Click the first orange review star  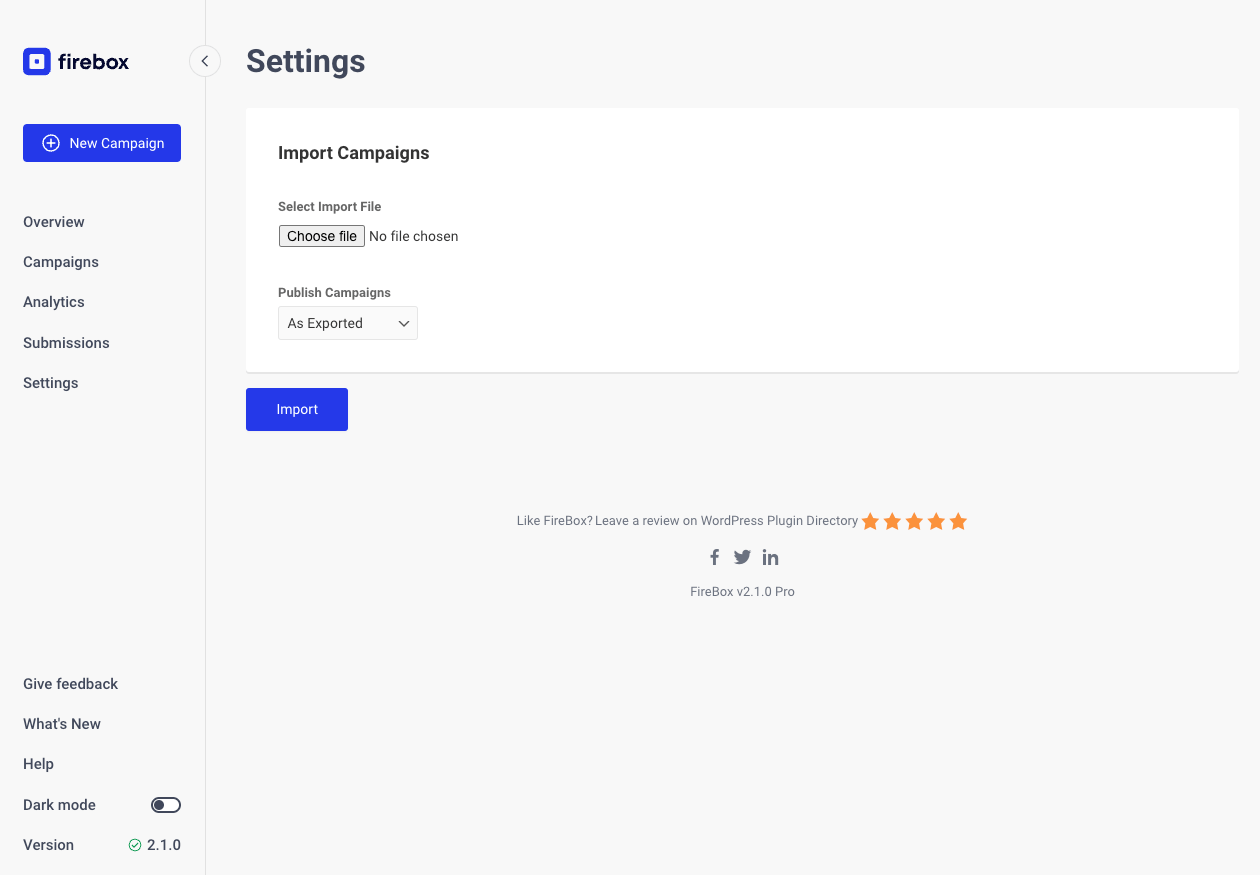click(870, 521)
